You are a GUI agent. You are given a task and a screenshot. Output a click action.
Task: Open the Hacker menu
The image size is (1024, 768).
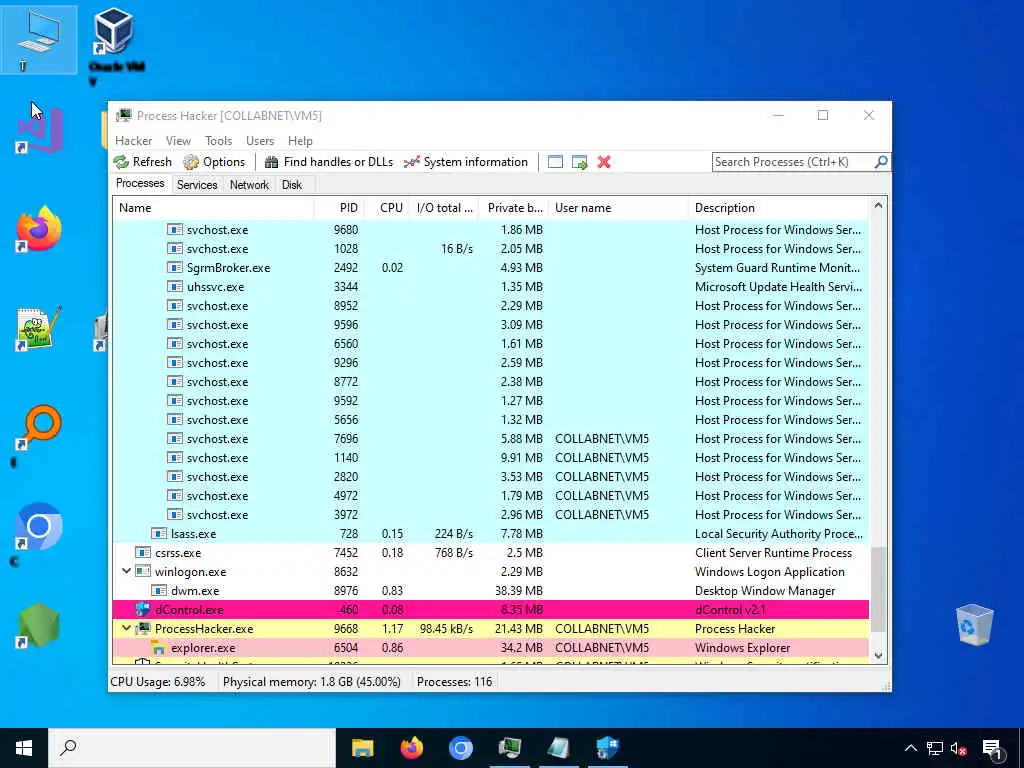tap(133, 141)
